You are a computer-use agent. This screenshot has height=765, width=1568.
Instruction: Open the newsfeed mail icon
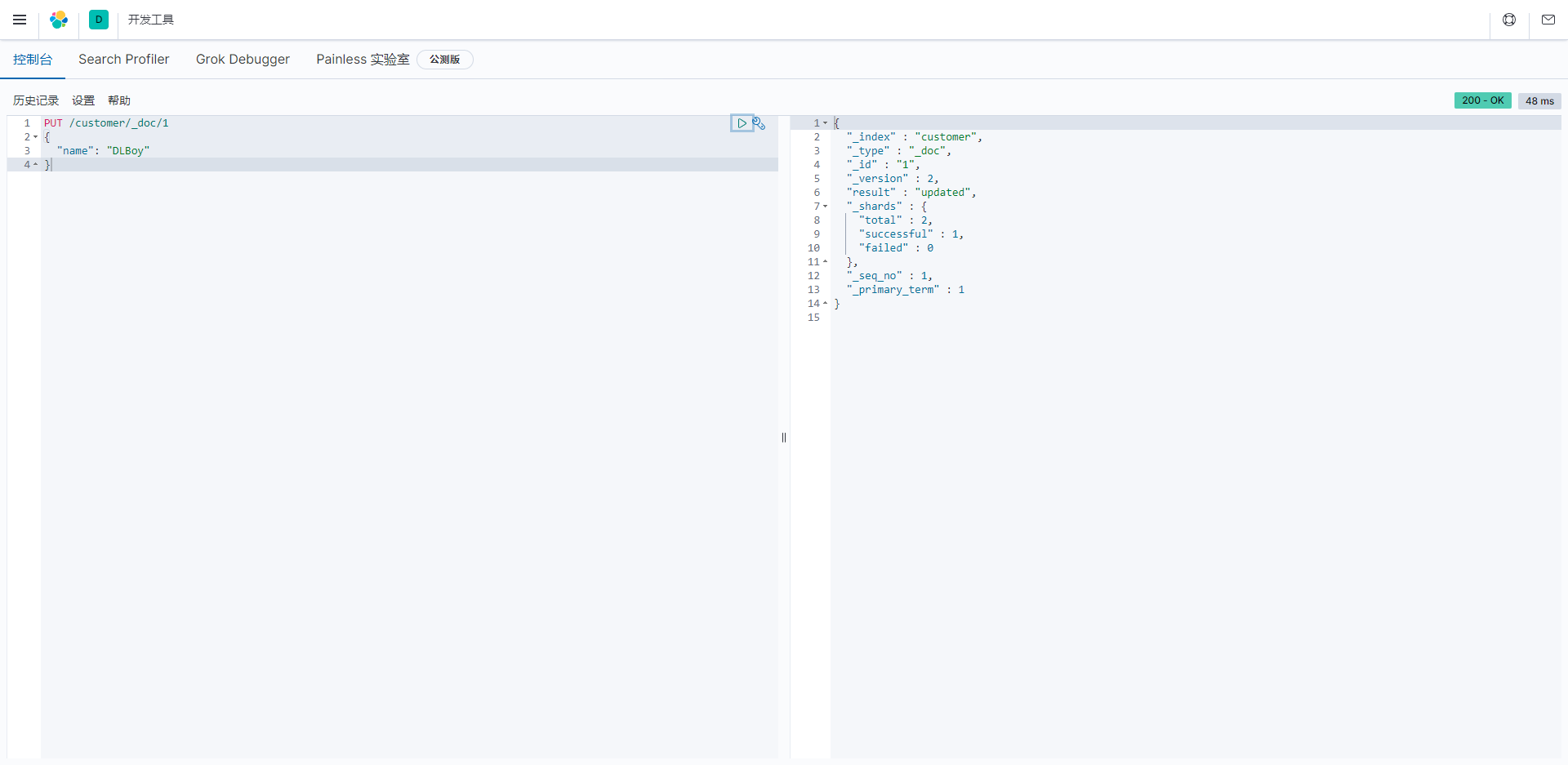coord(1548,20)
